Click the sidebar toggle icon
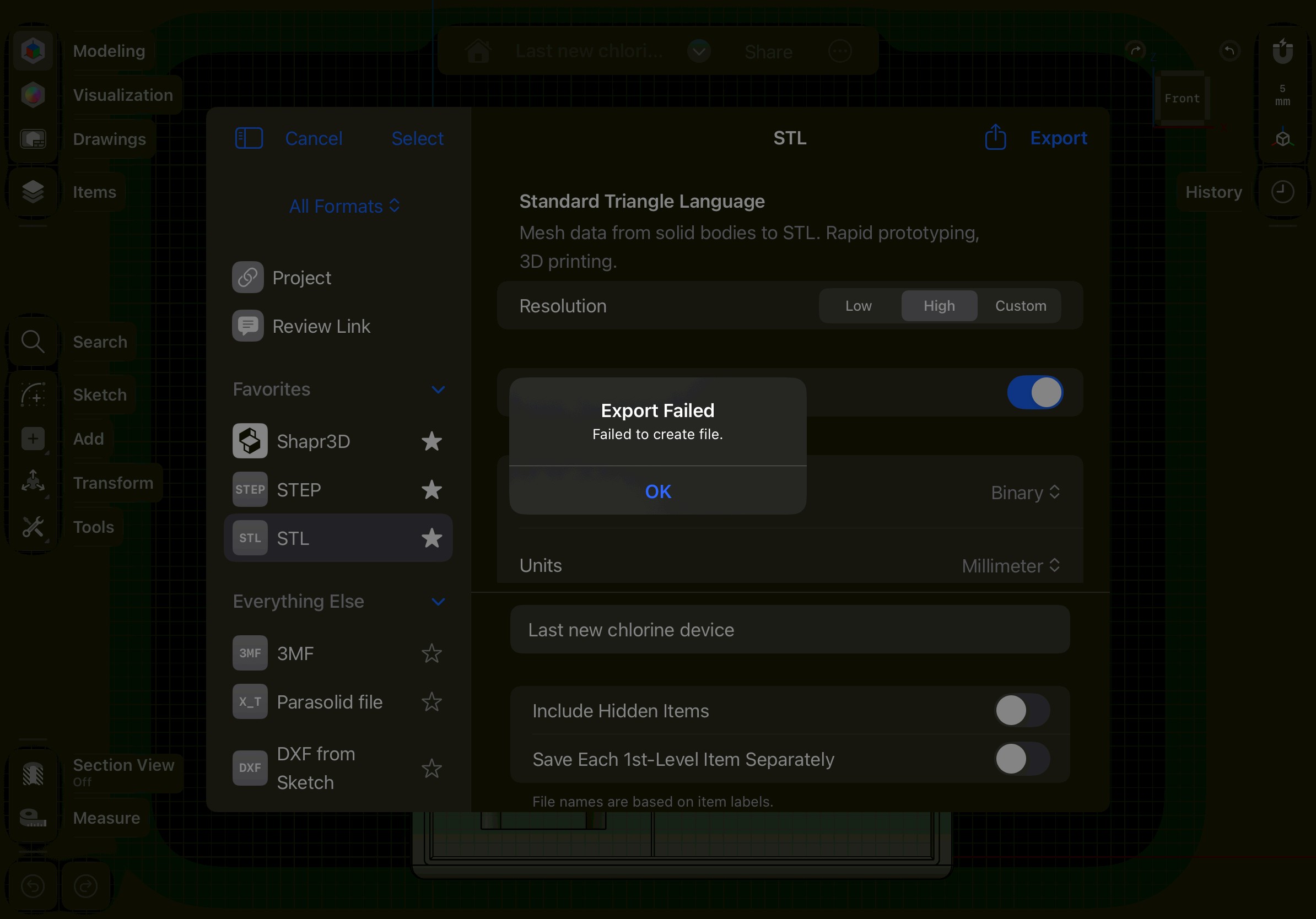1316x919 pixels. (x=249, y=138)
